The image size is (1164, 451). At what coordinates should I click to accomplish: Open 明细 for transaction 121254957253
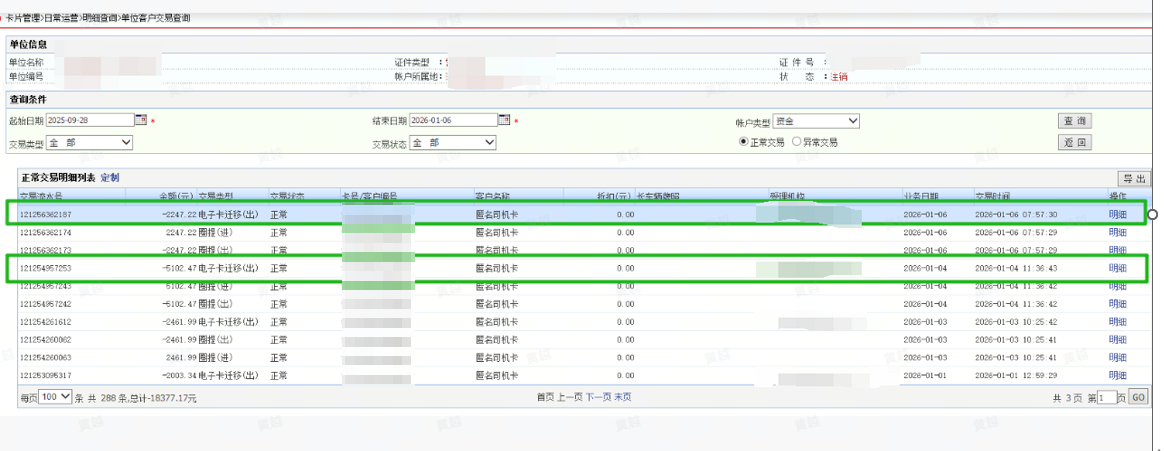click(1117, 268)
